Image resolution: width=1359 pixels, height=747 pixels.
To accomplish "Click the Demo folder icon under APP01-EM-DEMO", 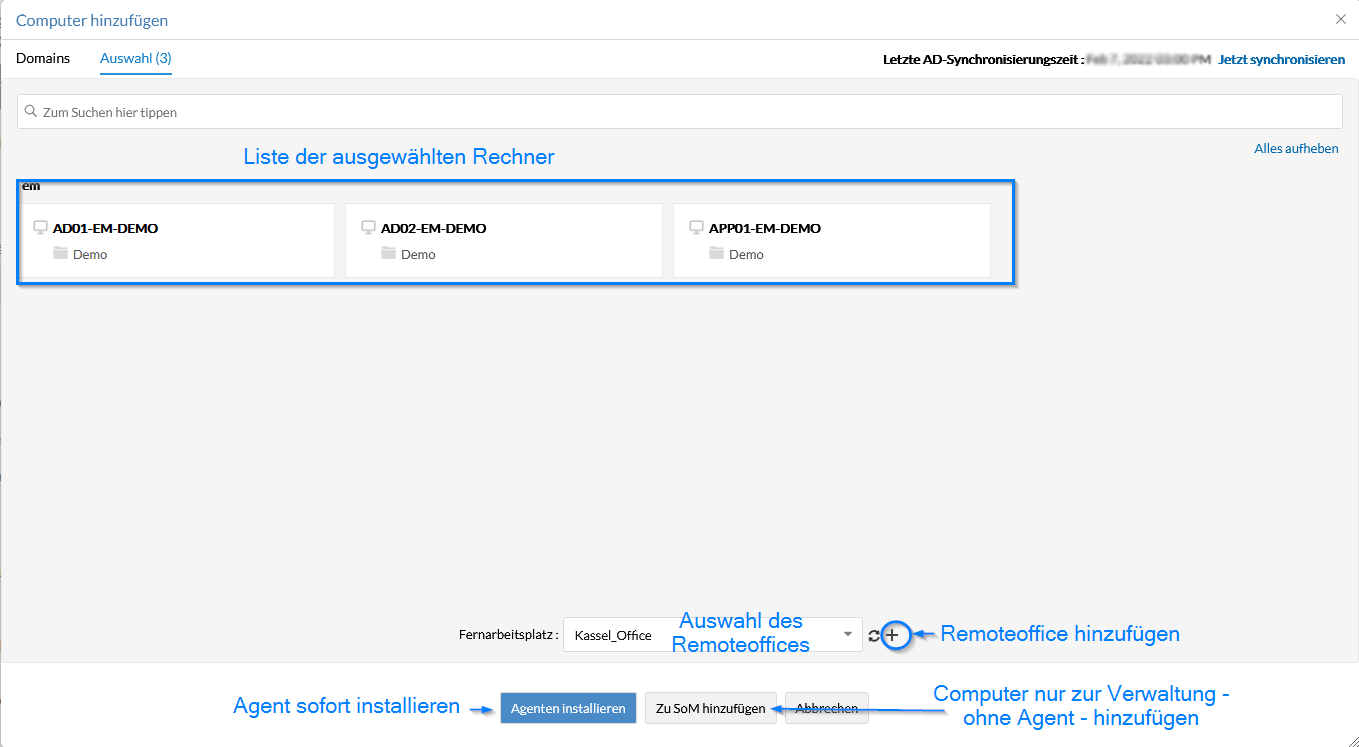I will pyautogui.click(x=717, y=254).
